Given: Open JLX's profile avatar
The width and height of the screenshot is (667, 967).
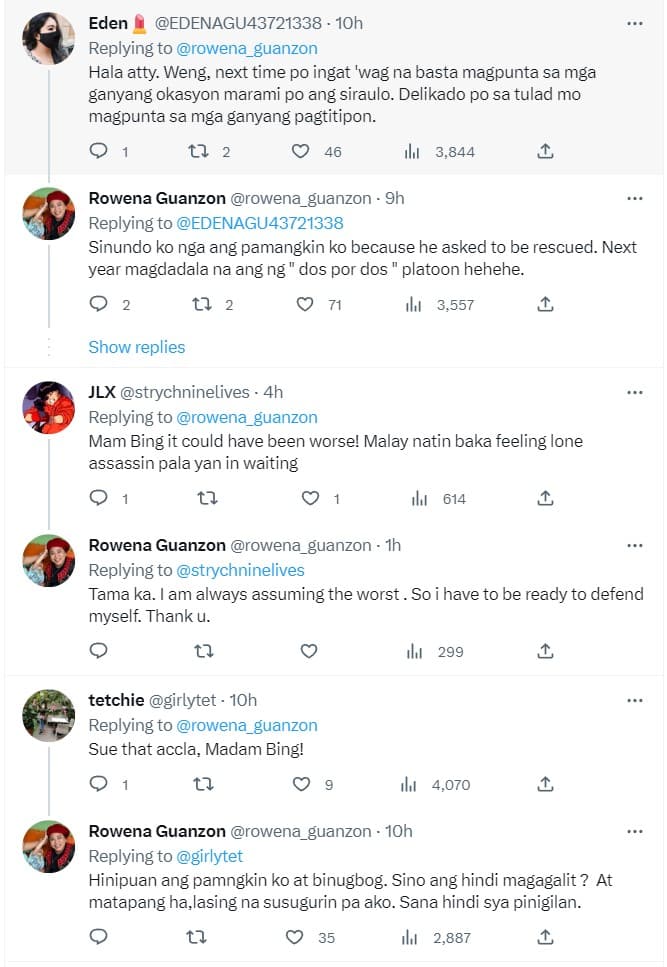Looking at the screenshot, I should click(x=49, y=406).
